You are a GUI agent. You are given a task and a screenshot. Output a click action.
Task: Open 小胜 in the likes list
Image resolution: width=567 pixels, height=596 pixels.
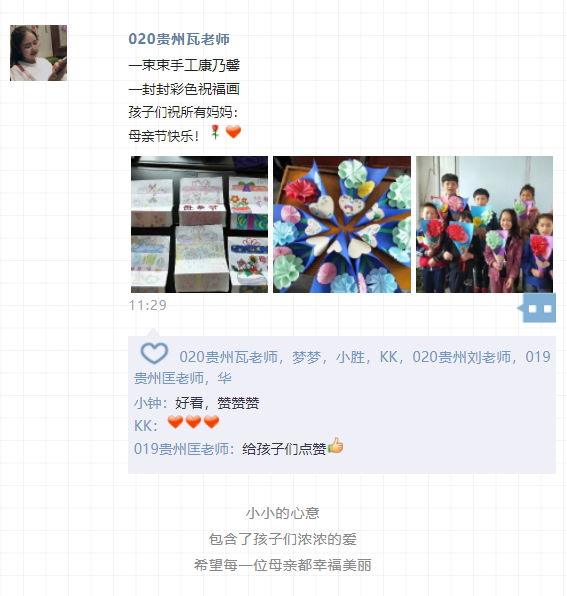pos(350,357)
